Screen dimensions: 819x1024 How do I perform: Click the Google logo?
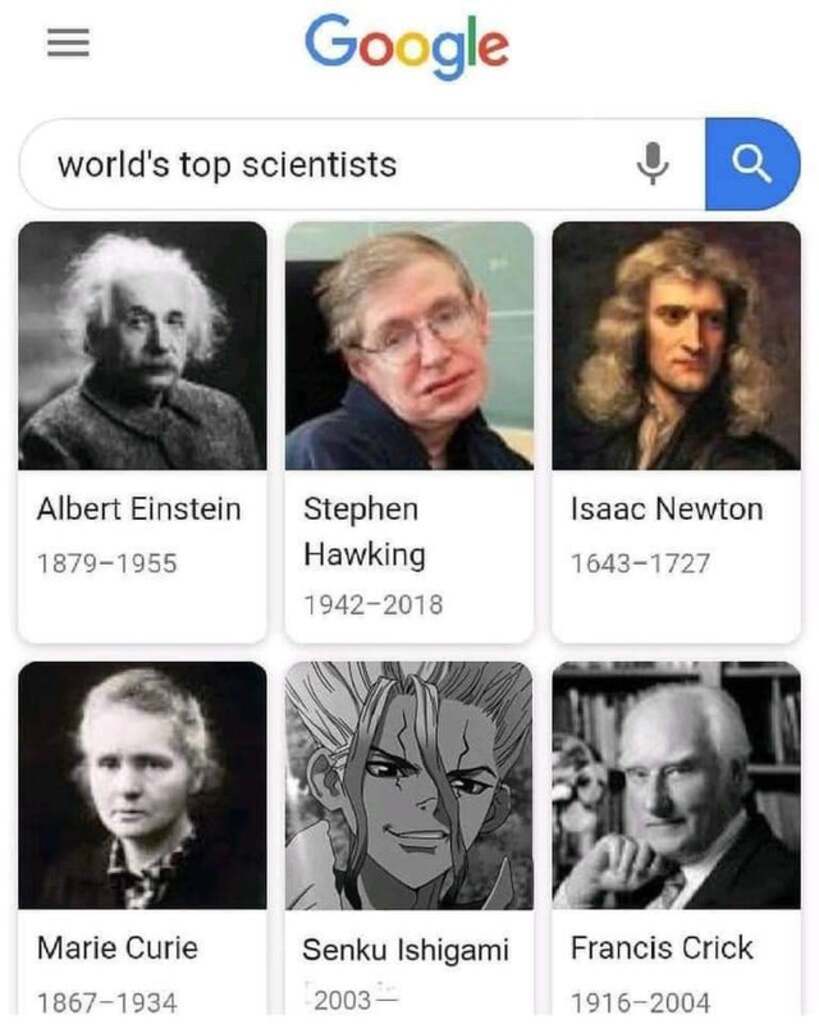pos(406,46)
